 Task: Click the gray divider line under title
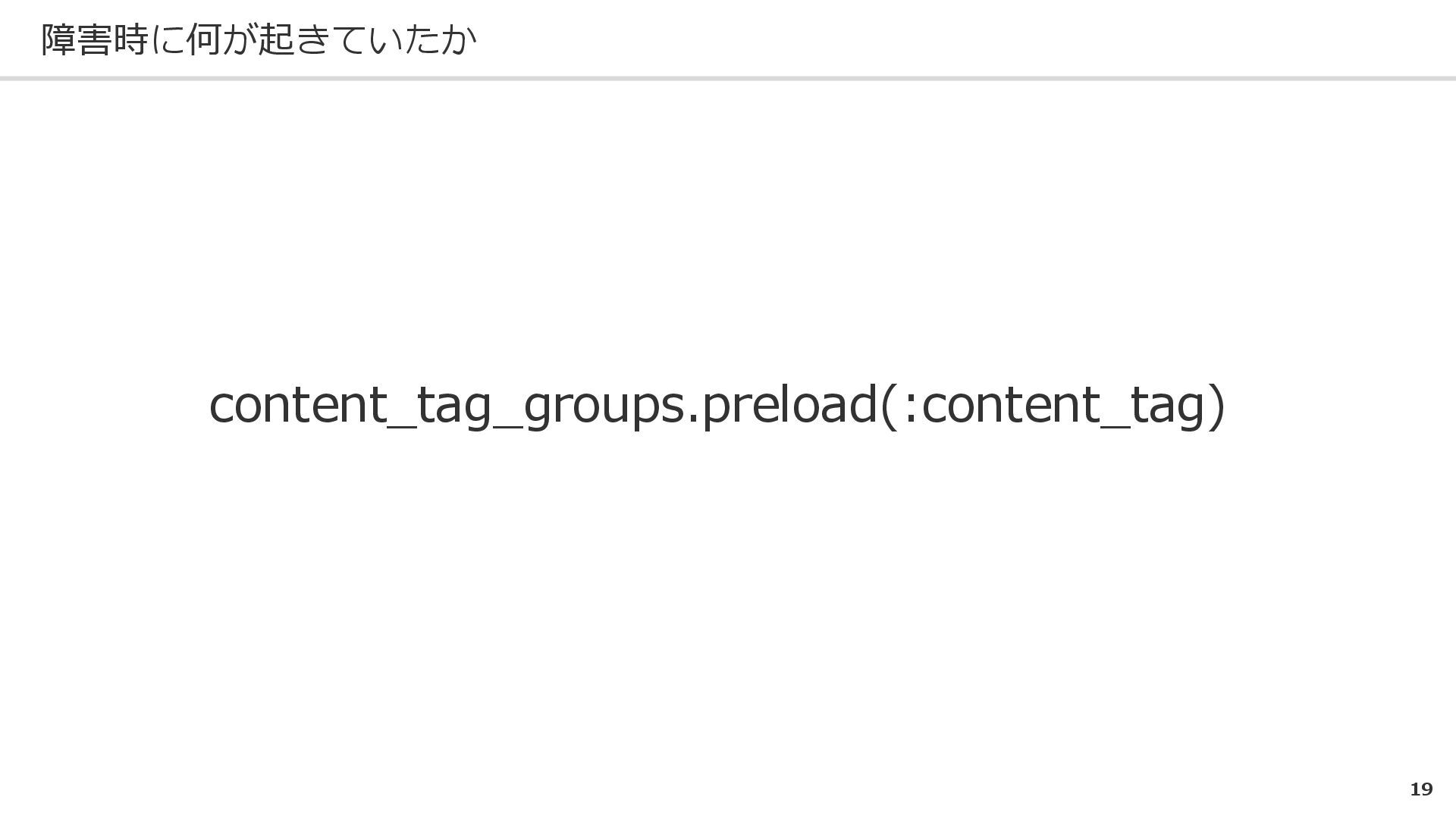click(728, 78)
